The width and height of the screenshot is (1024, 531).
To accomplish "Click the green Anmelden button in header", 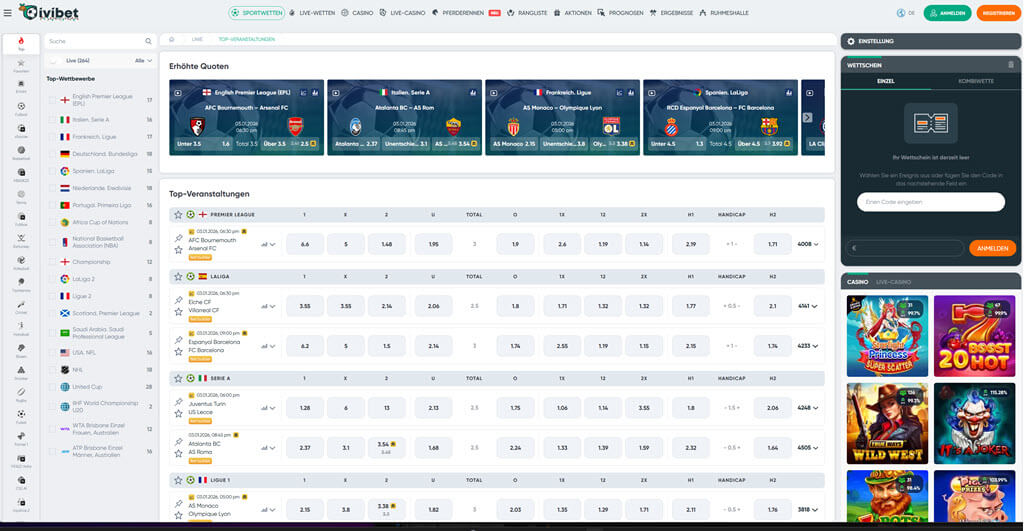I will pyautogui.click(x=947, y=13).
